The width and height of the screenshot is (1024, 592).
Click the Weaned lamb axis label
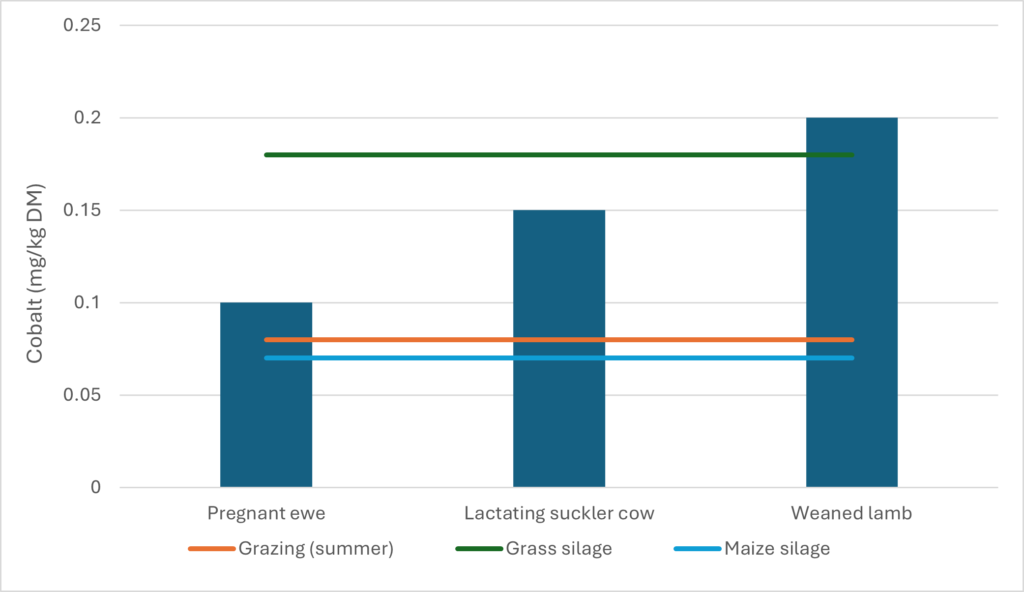[x=851, y=514]
